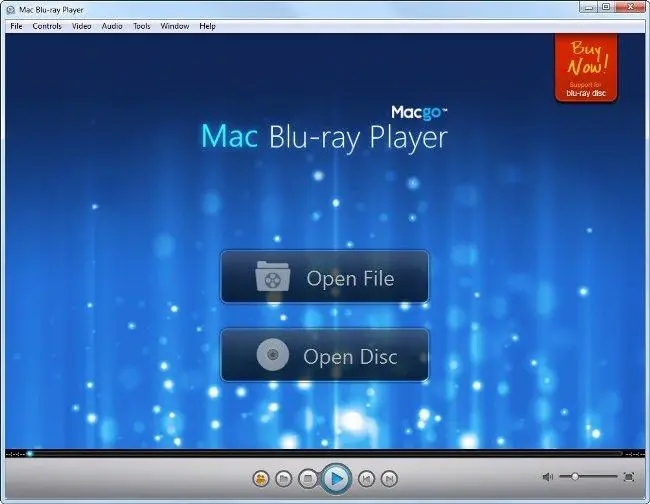Click the Macgo logo
This screenshot has width=650, height=504.
[419, 112]
